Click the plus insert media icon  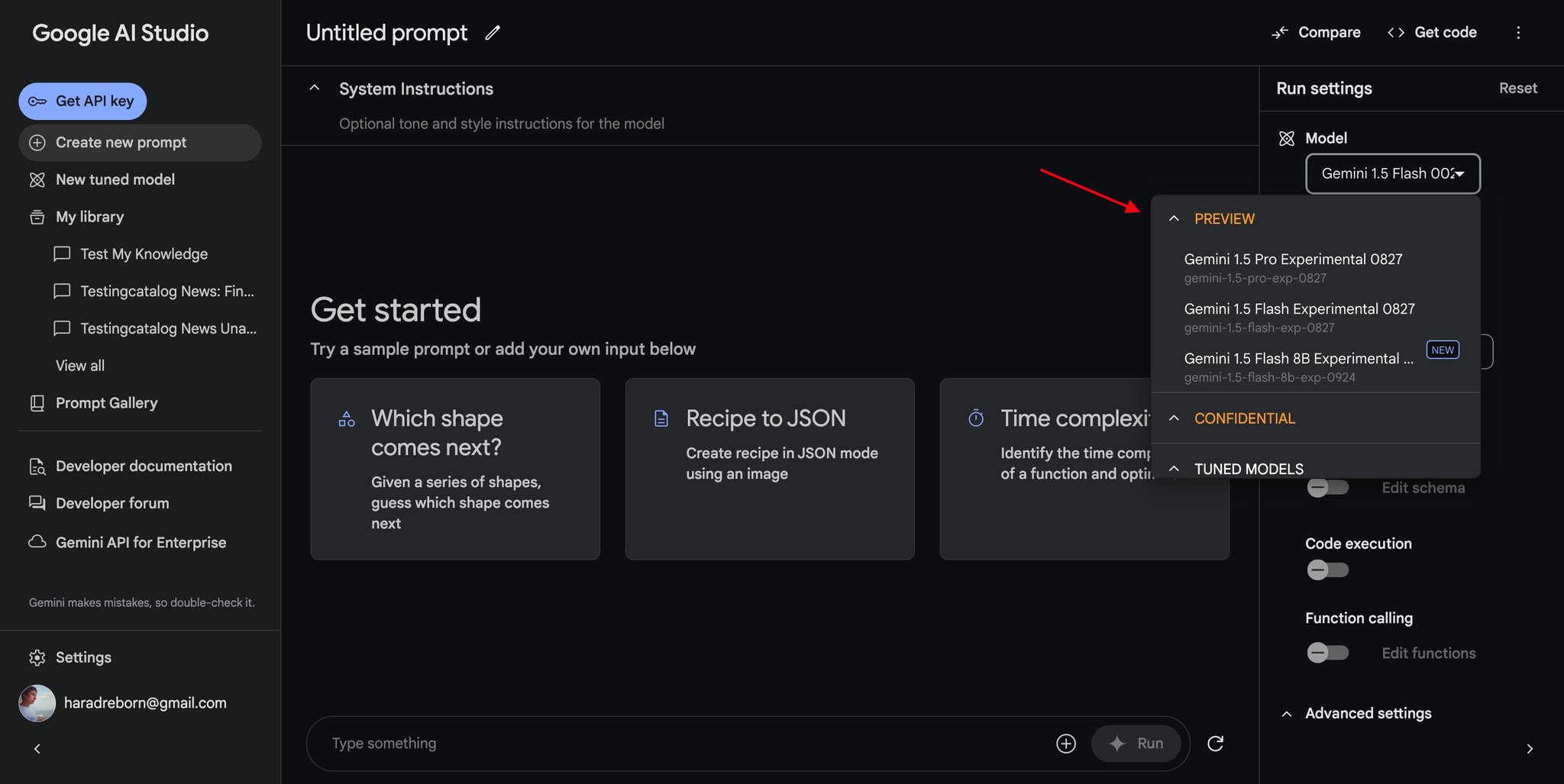click(x=1066, y=744)
